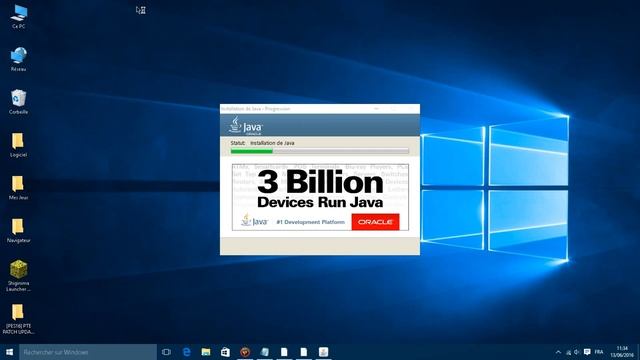Viewport: 640px width, 360px height.
Task: Click the FRA input language indicator
Action: click(599, 352)
